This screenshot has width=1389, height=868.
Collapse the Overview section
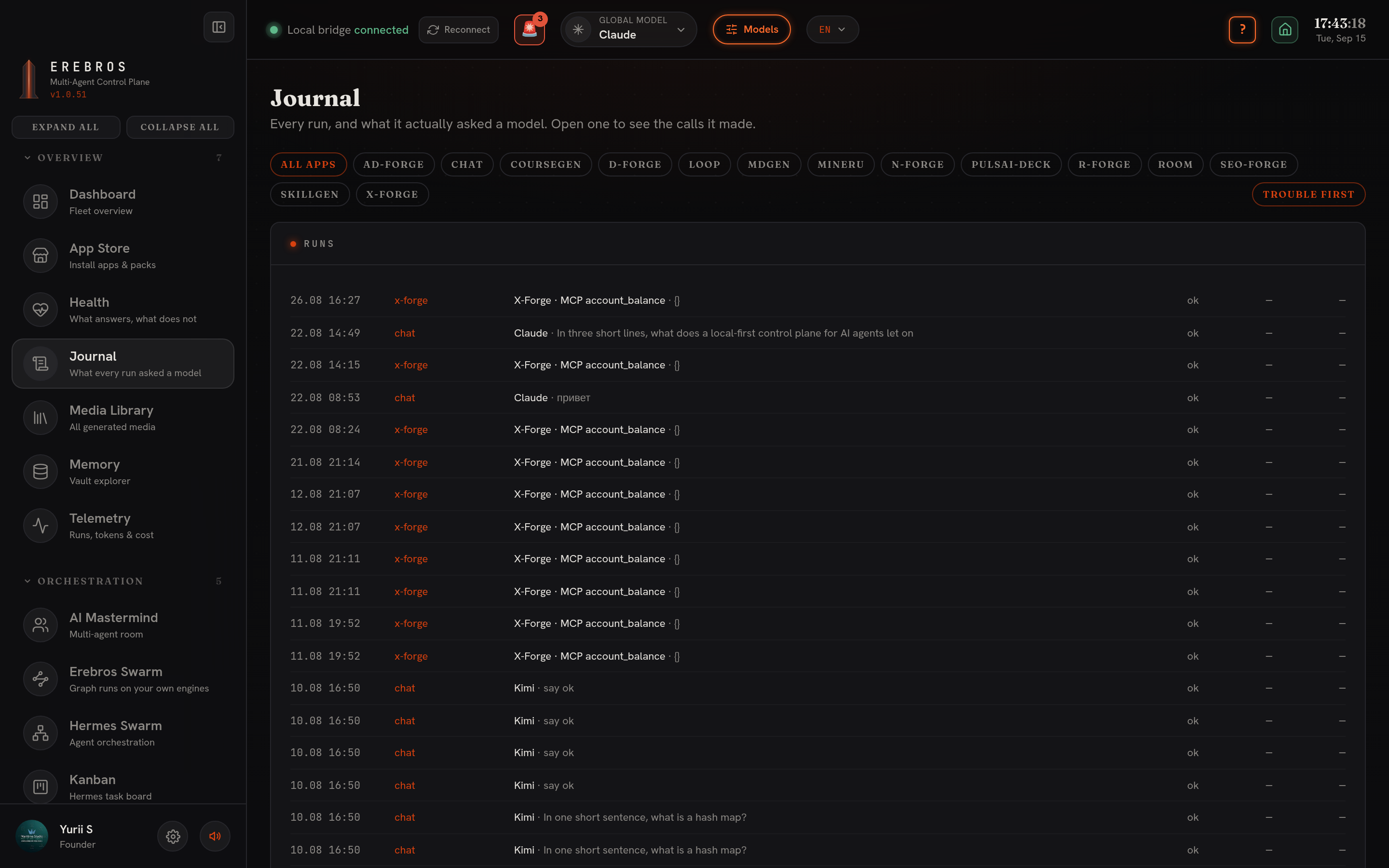122,158
